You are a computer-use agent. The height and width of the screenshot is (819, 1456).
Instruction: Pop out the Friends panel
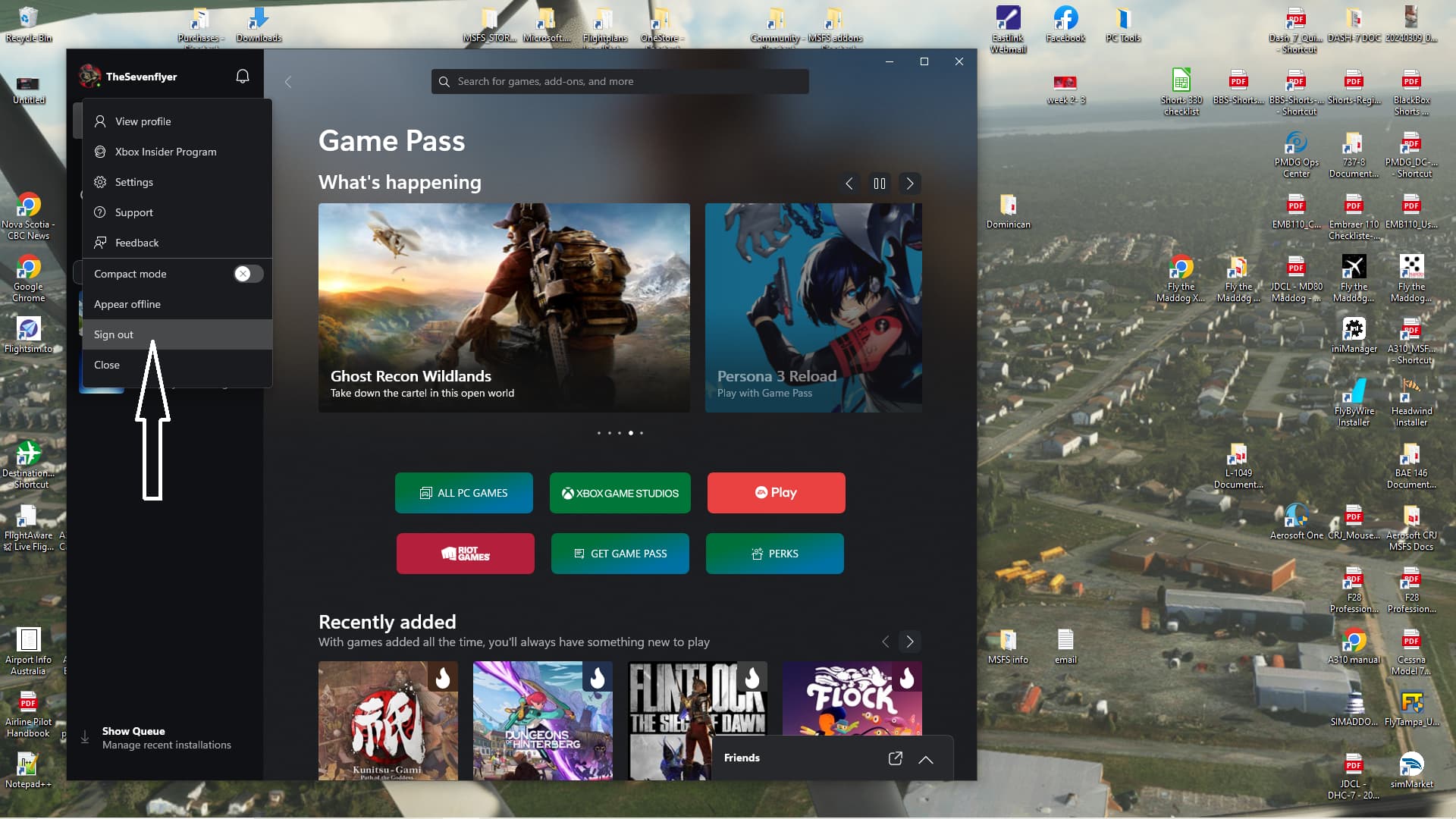(x=896, y=758)
